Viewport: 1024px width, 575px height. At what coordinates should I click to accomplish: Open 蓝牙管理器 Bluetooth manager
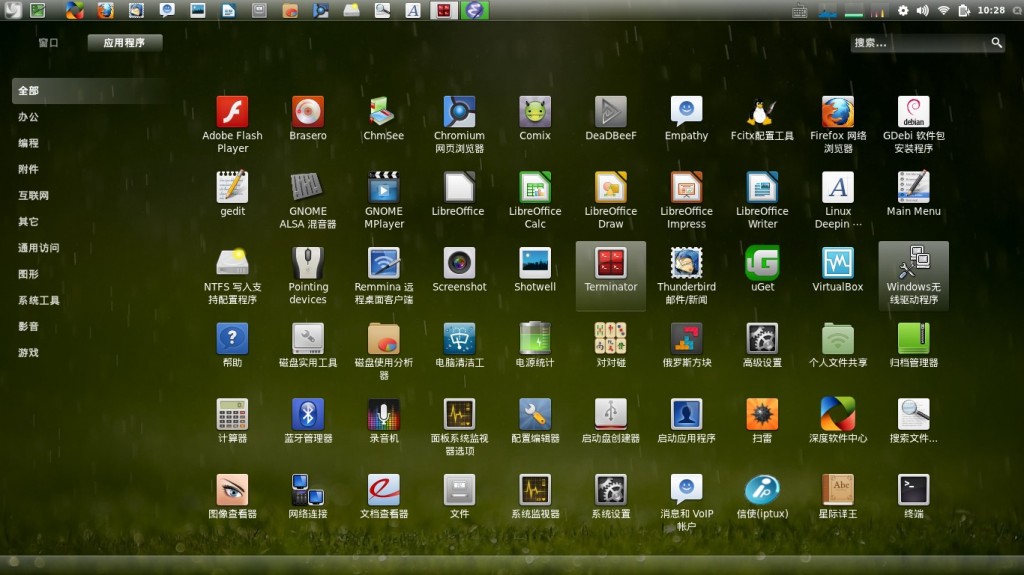pyautogui.click(x=308, y=421)
